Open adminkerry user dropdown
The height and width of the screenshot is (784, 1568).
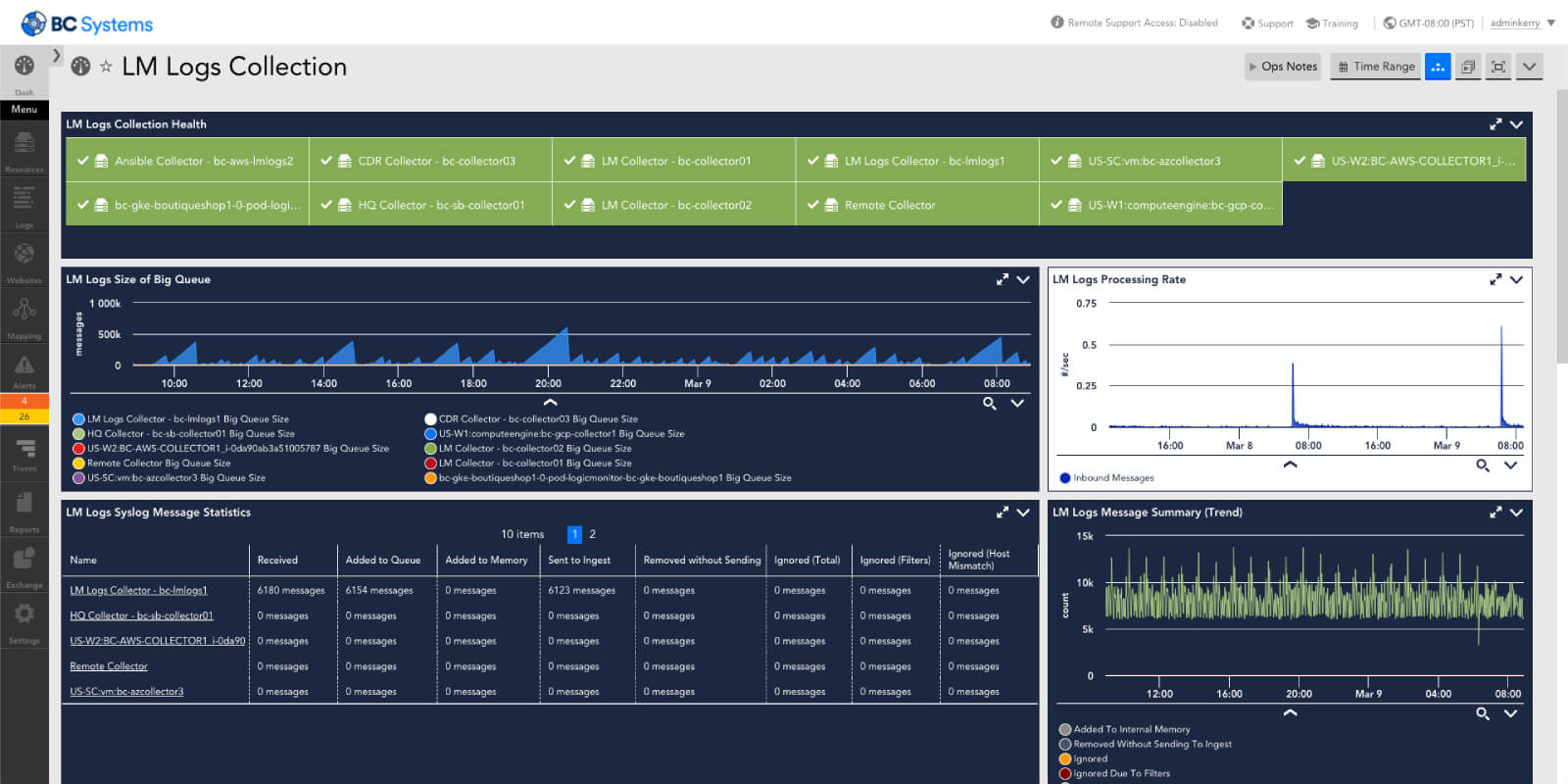click(1522, 23)
